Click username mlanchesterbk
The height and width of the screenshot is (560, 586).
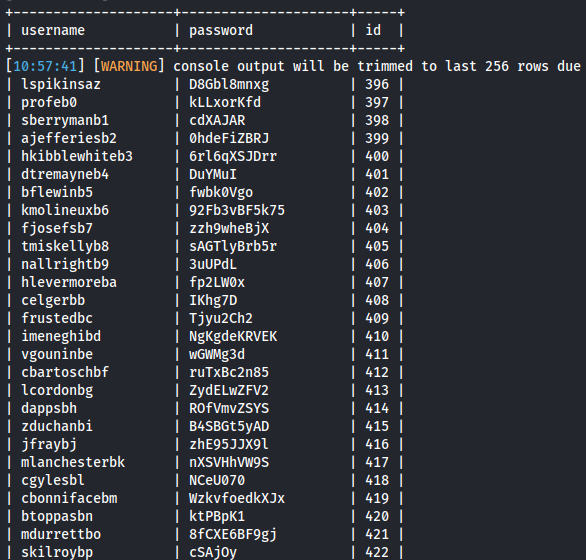tap(73, 462)
